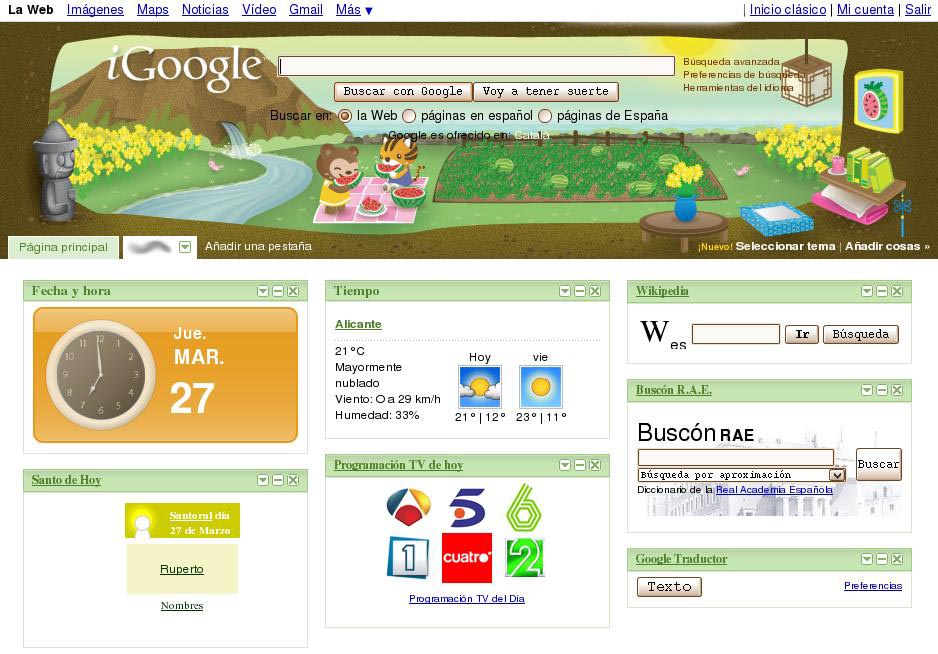Image resolution: width=938 pixels, height=654 pixels.
Task: Open the Fecha y hora gadget menu
Action: click(263, 291)
